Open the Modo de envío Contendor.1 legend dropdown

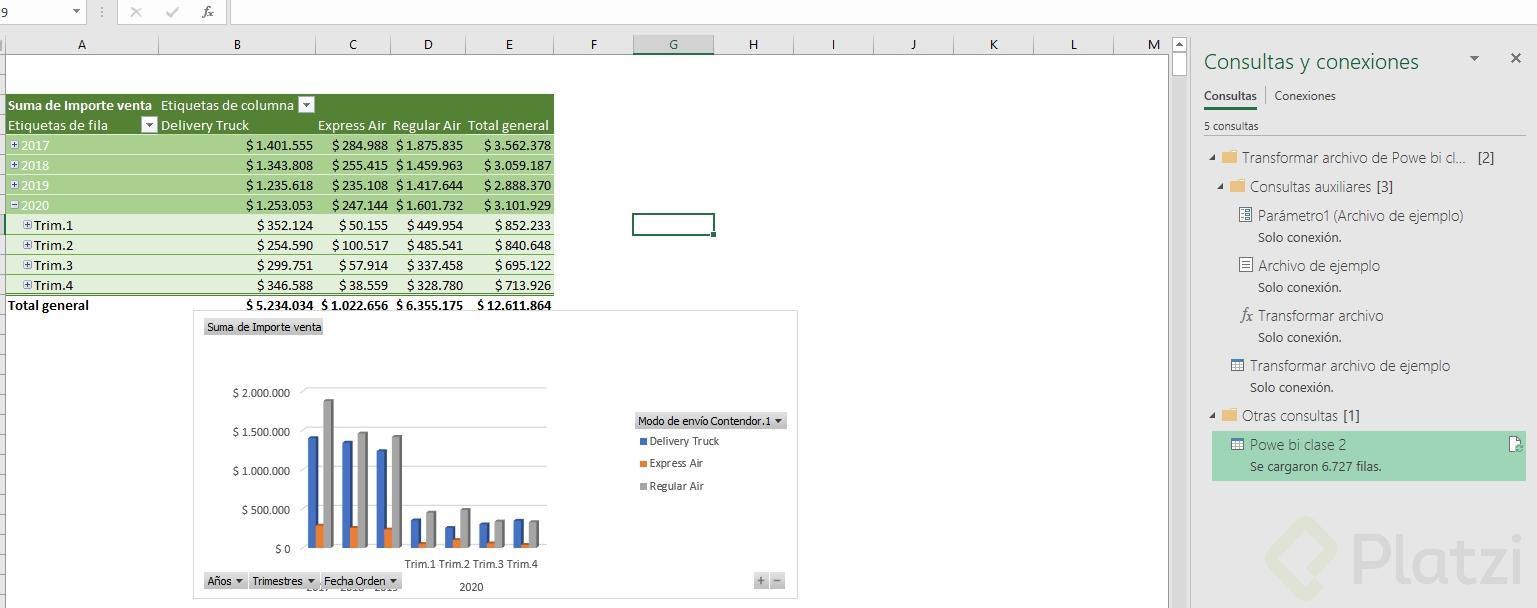click(x=711, y=421)
